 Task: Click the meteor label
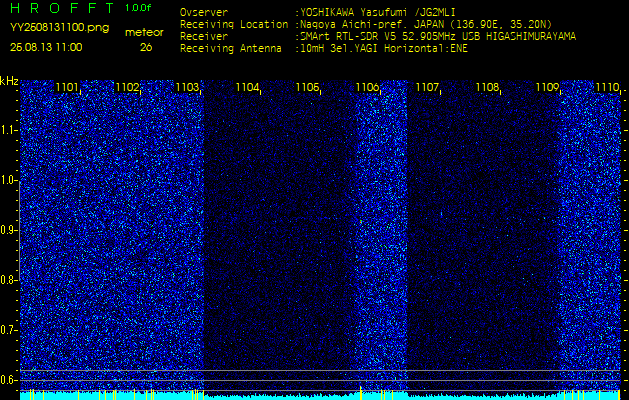point(144,33)
